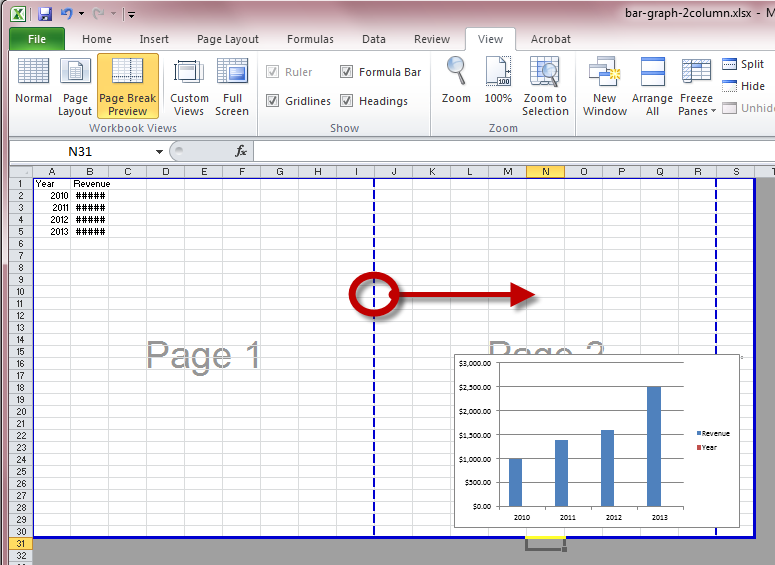
Task: Click the Redo button
Action: (x=98, y=14)
